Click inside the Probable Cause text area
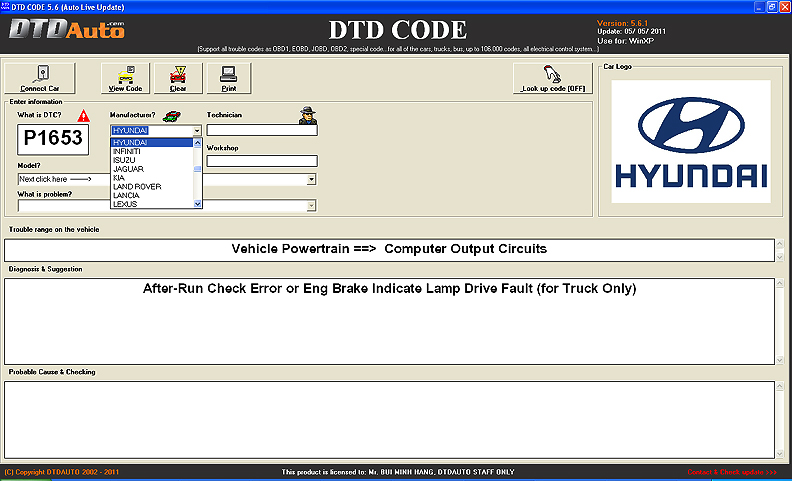Image resolution: width=792 pixels, height=481 pixels. (x=389, y=420)
